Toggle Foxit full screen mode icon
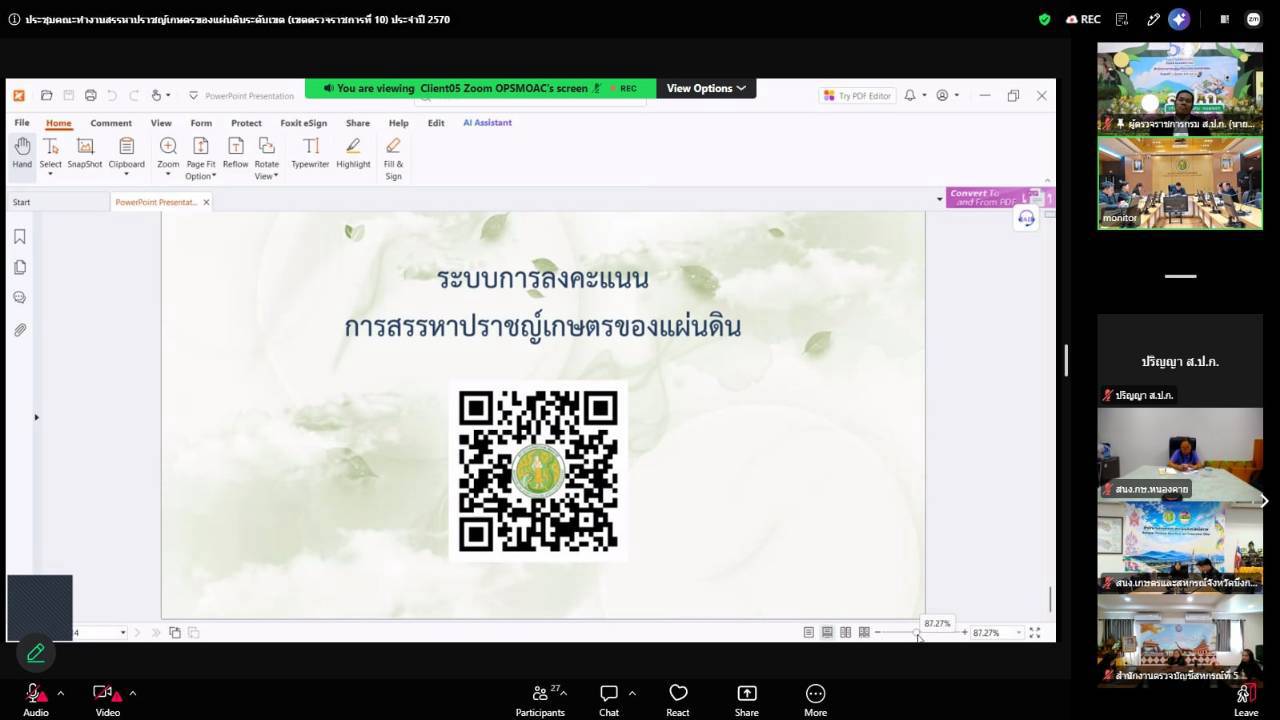 [1035, 632]
